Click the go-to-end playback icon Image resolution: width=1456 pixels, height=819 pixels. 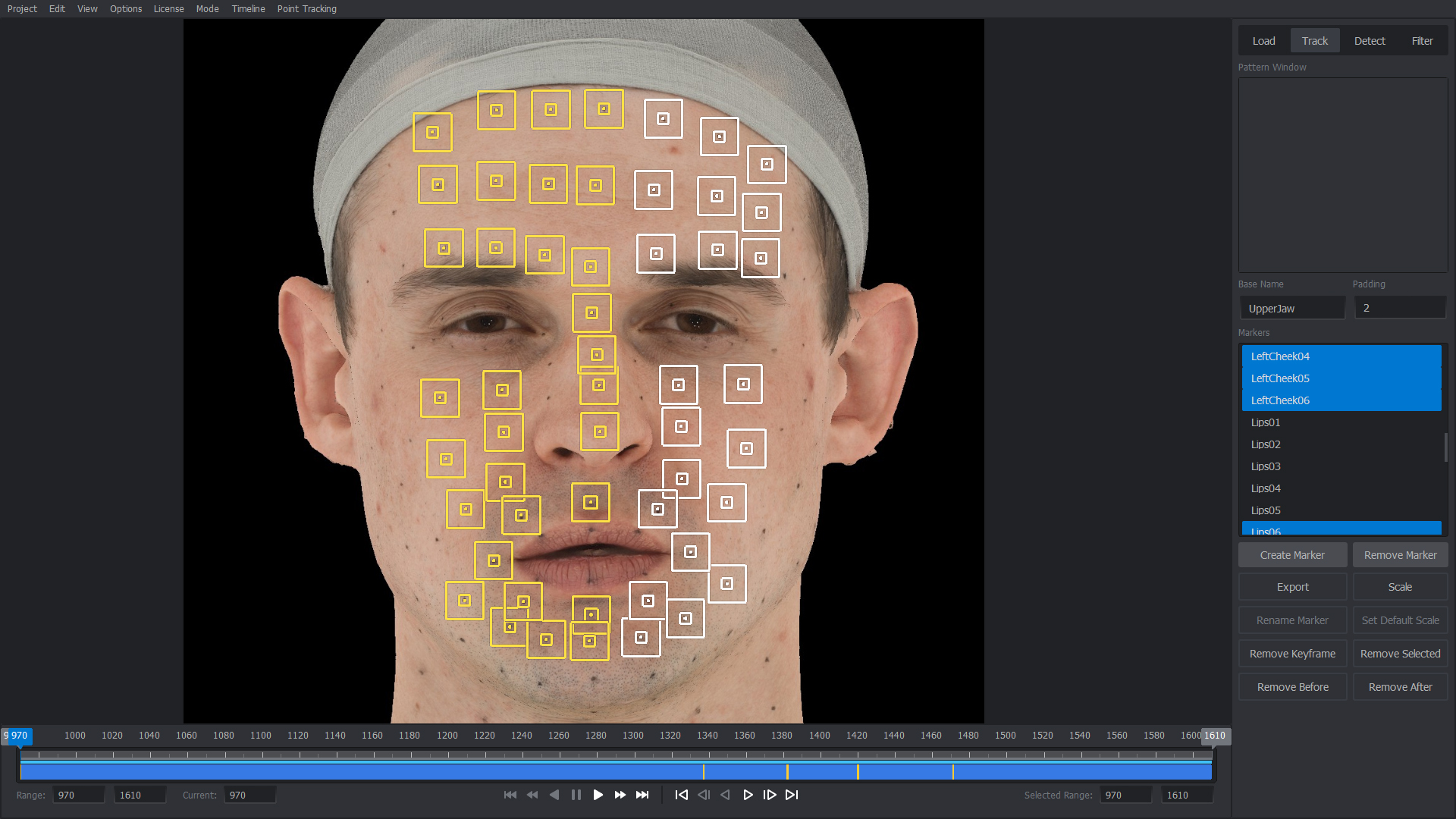pyautogui.click(x=642, y=795)
